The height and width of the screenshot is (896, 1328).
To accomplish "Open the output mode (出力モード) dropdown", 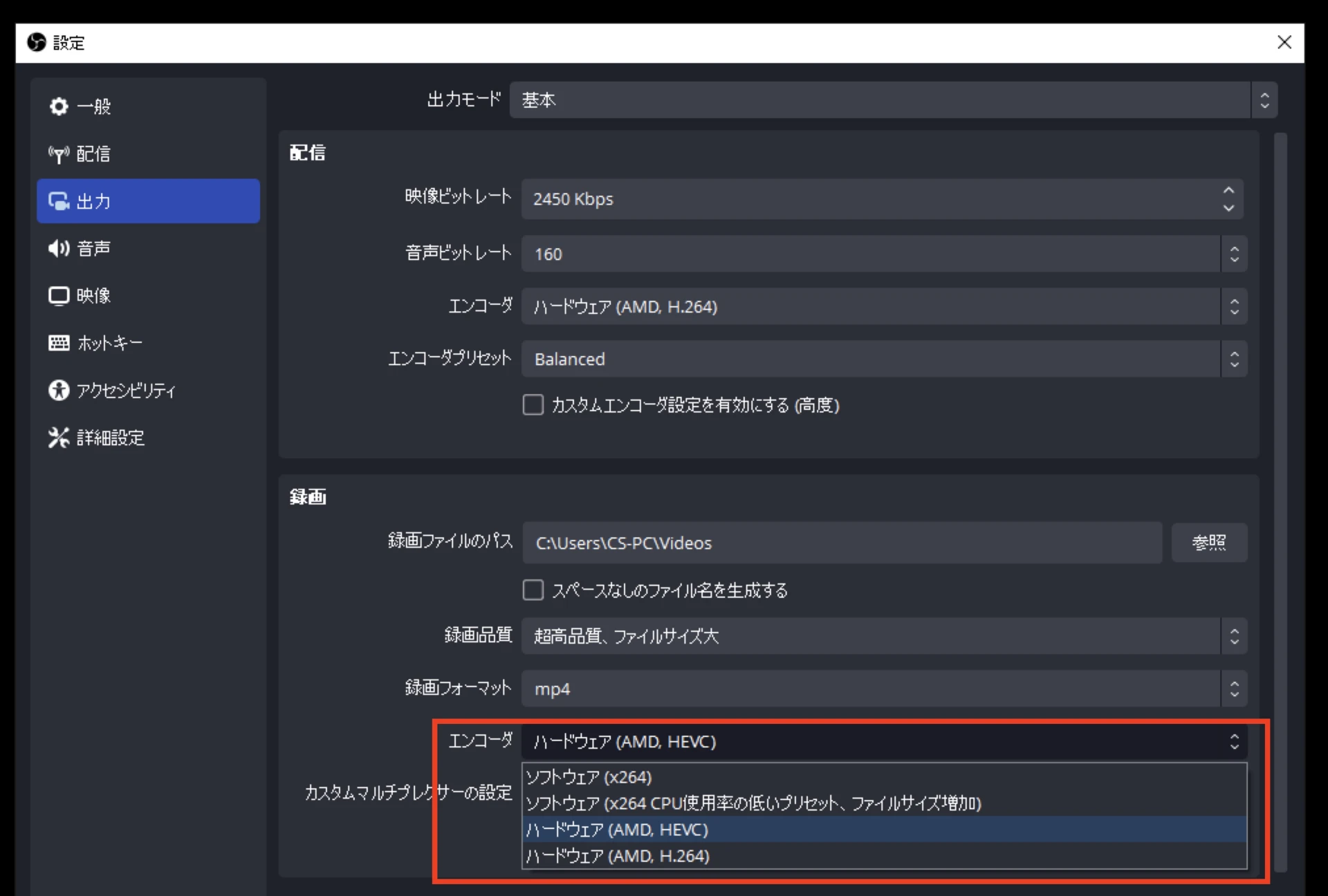I will click(x=892, y=100).
